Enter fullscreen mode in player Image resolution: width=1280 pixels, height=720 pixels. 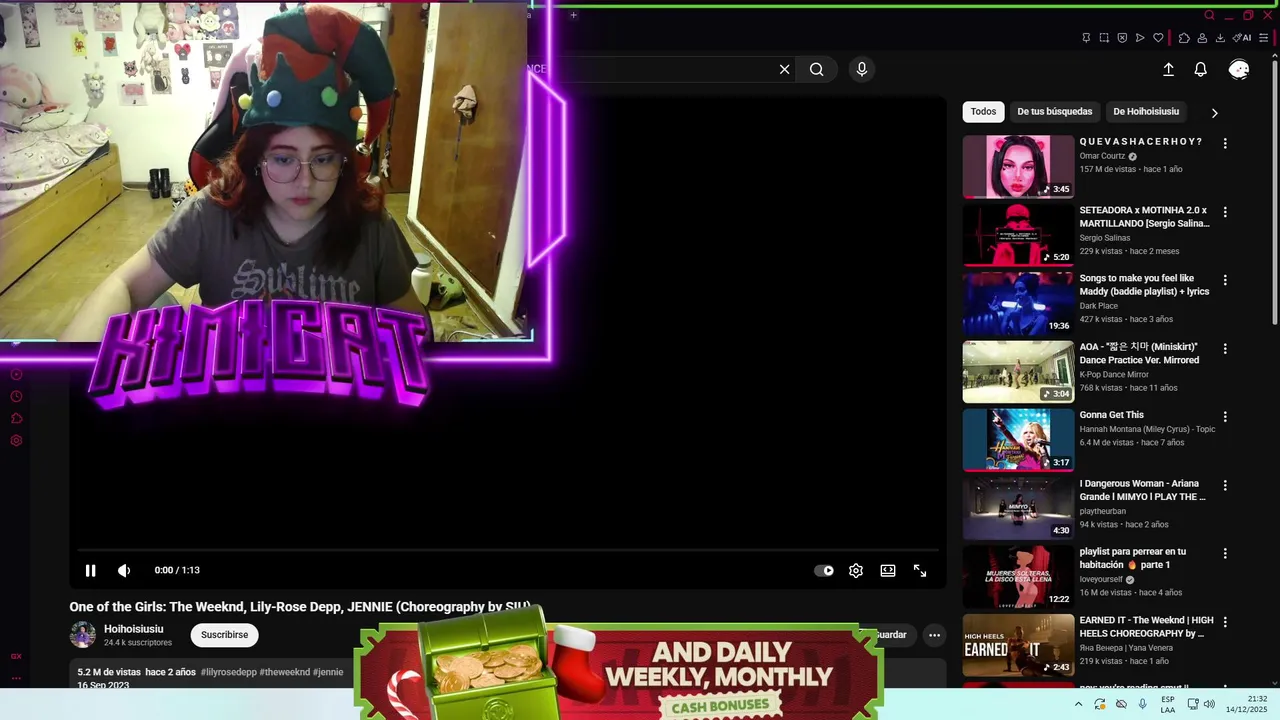point(920,570)
